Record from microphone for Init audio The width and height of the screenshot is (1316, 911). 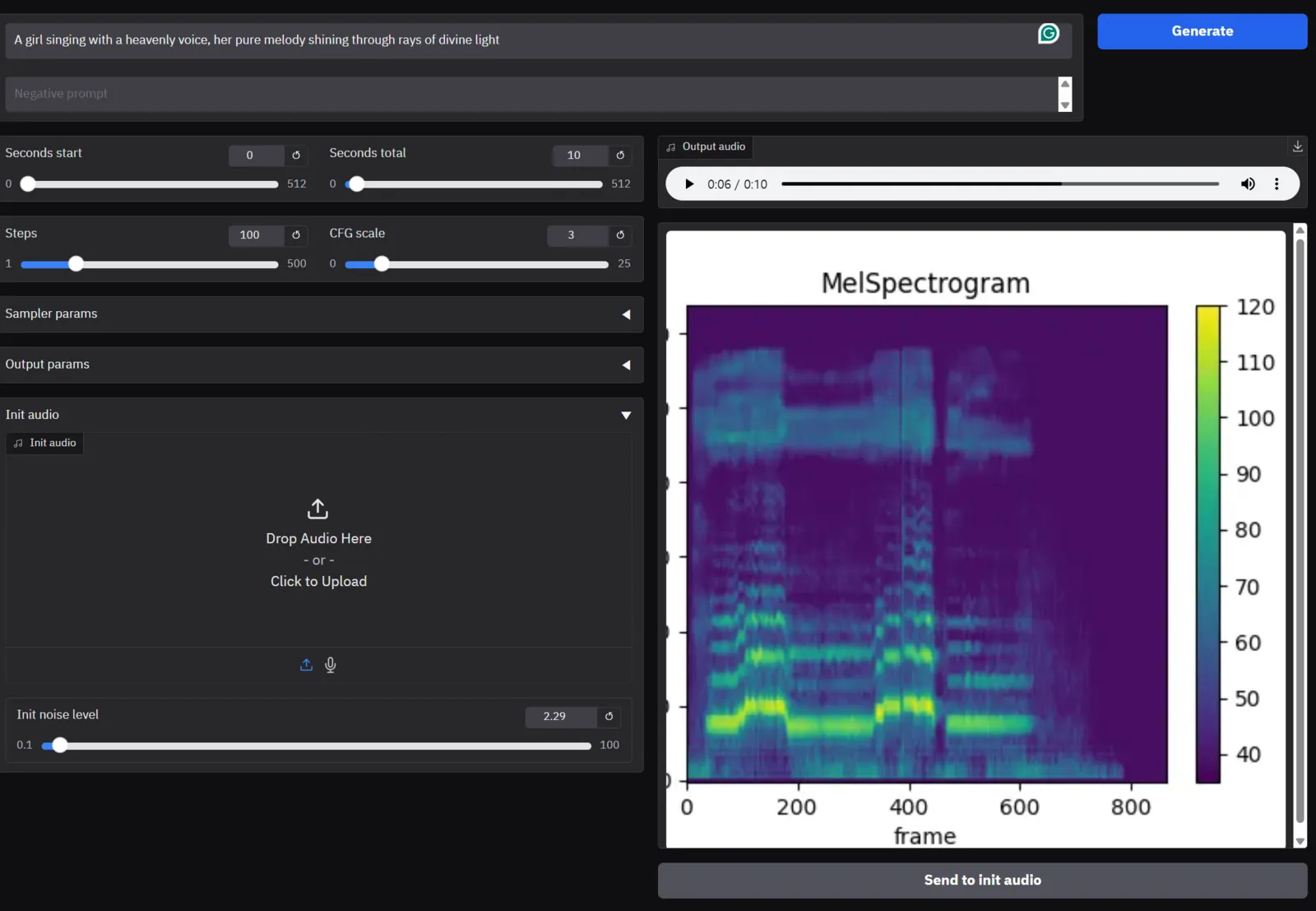tap(330, 665)
